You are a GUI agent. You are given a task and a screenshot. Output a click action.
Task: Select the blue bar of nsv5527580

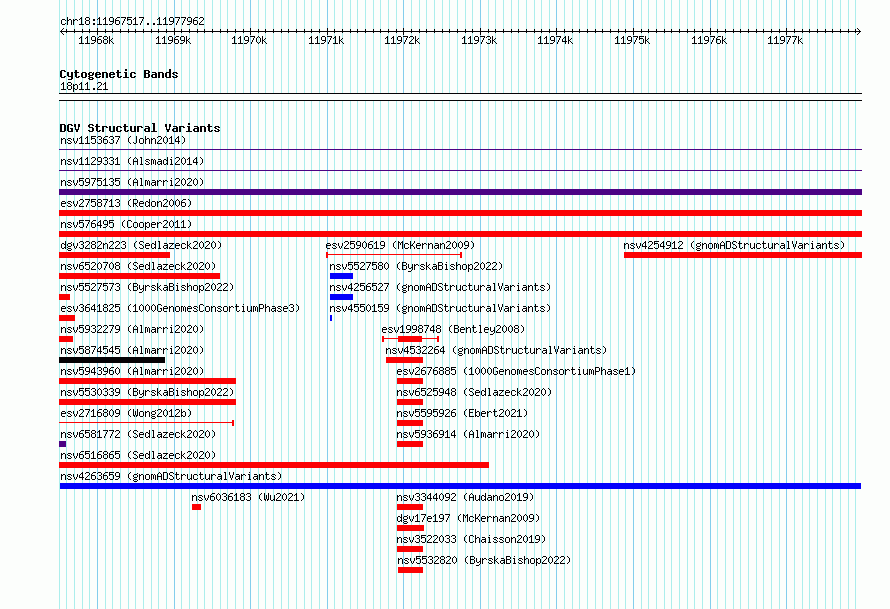pyautogui.click(x=341, y=276)
